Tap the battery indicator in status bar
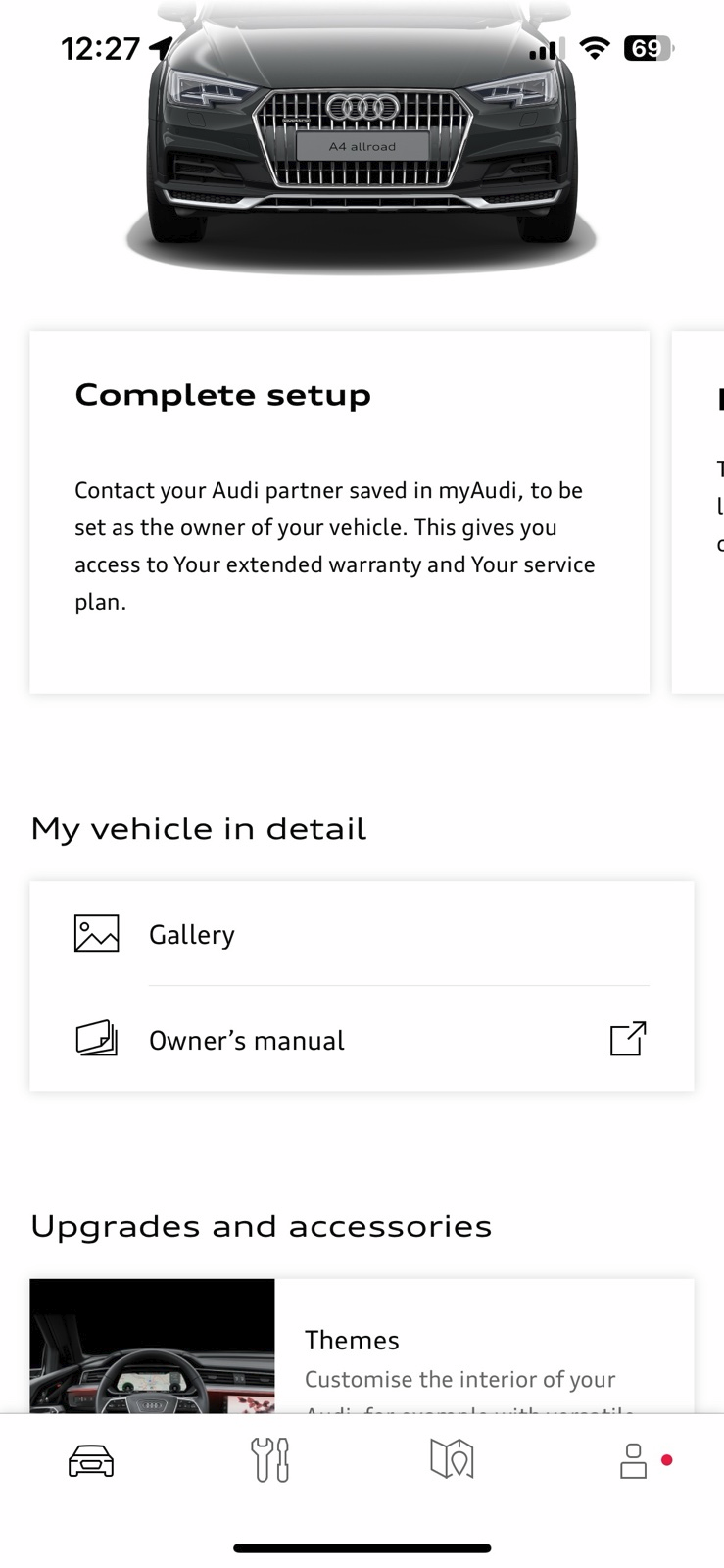Screen dimensions: 724x1568 649,48
